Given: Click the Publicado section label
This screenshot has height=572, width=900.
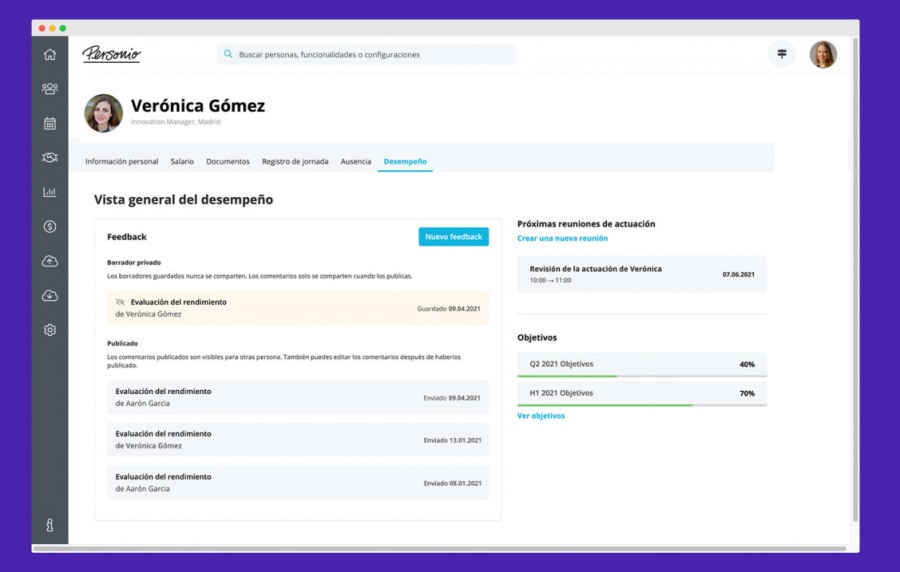Looking at the screenshot, I should tap(122, 344).
